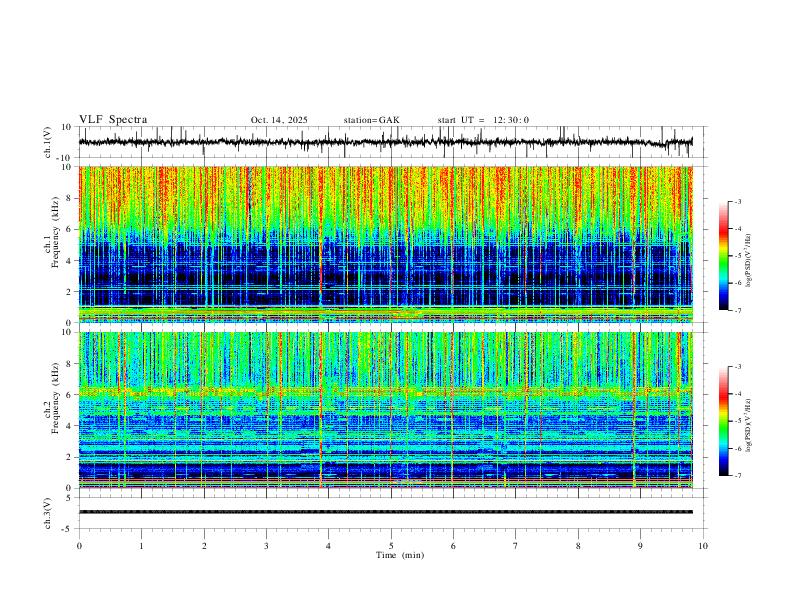Click the time axis tick label "9"
The image size is (792, 612).
pos(640,546)
